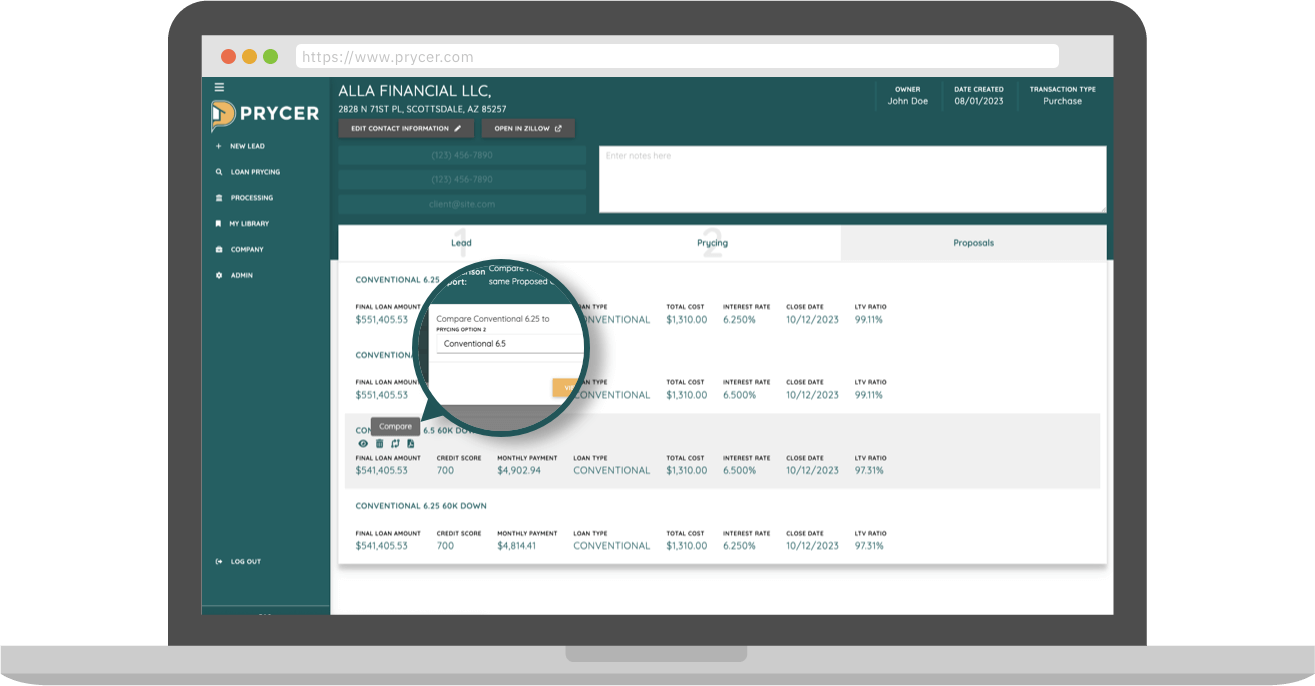The width and height of the screenshot is (1315, 686).
Task: Click the Prycer logo
Action: click(265, 114)
